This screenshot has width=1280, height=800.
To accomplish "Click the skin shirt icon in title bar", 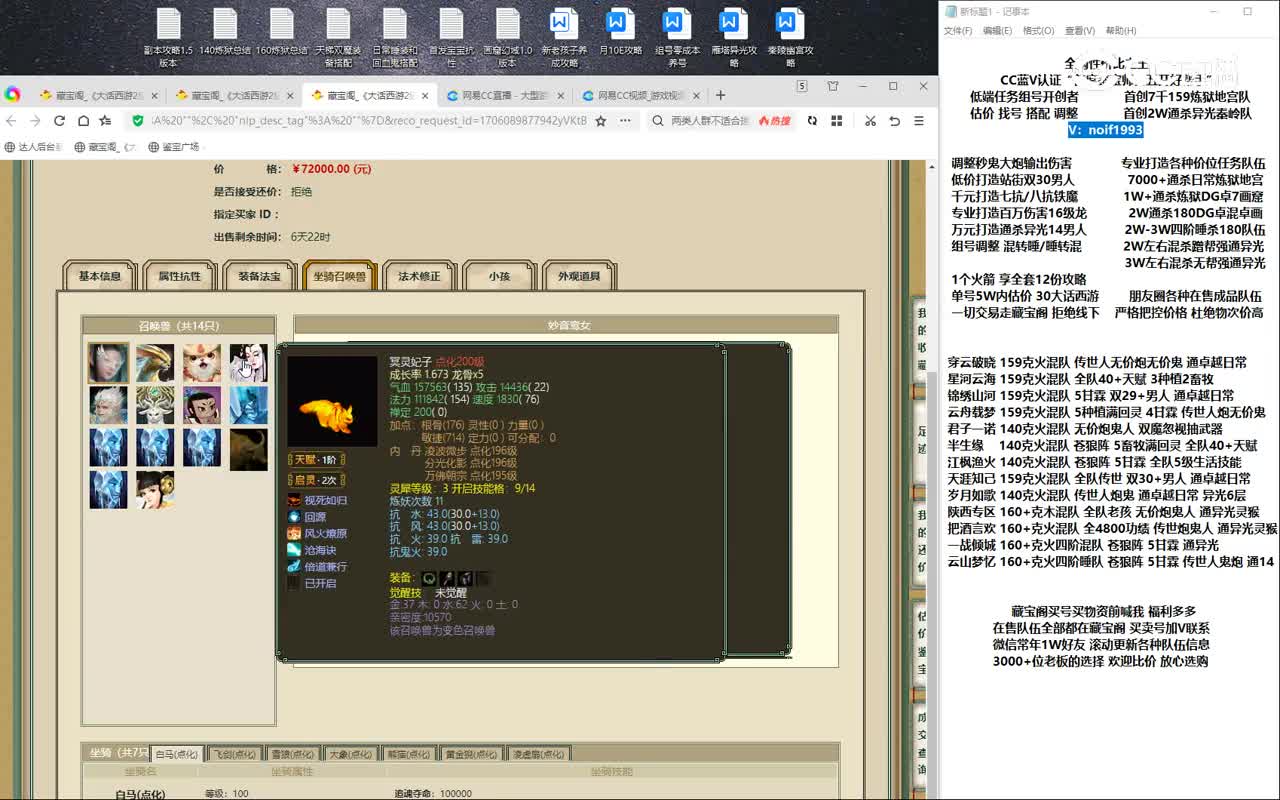I will point(833,87).
